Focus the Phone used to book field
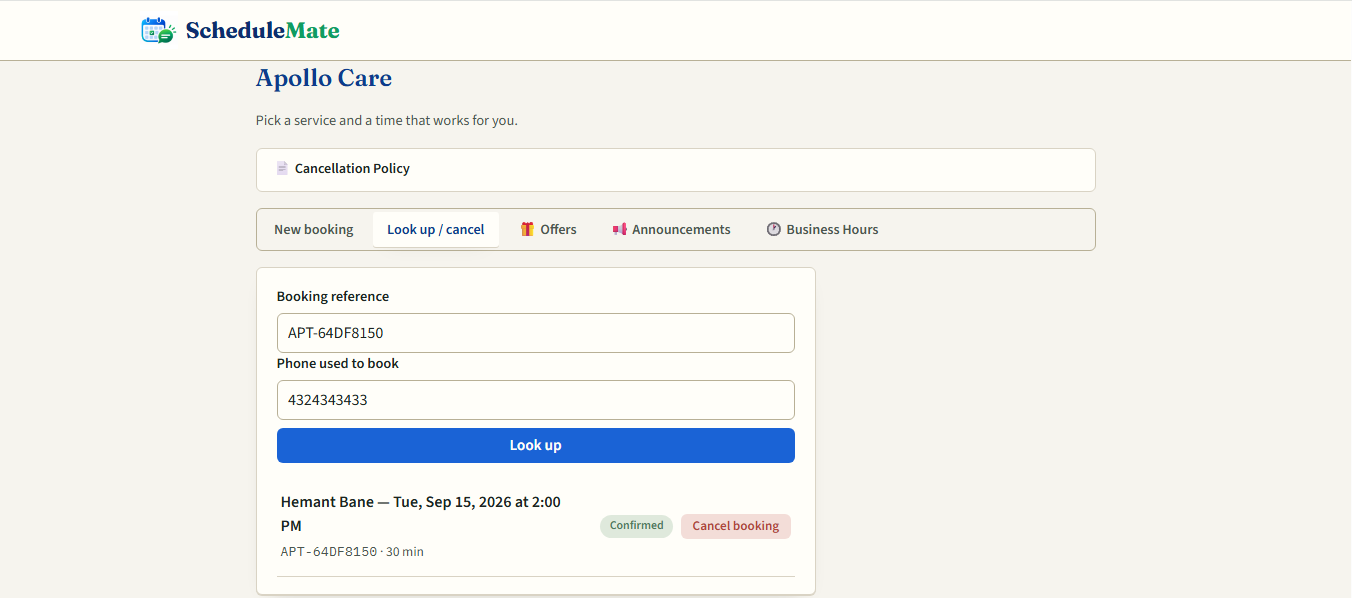The width and height of the screenshot is (1352, 598). (x=536, y=400)
